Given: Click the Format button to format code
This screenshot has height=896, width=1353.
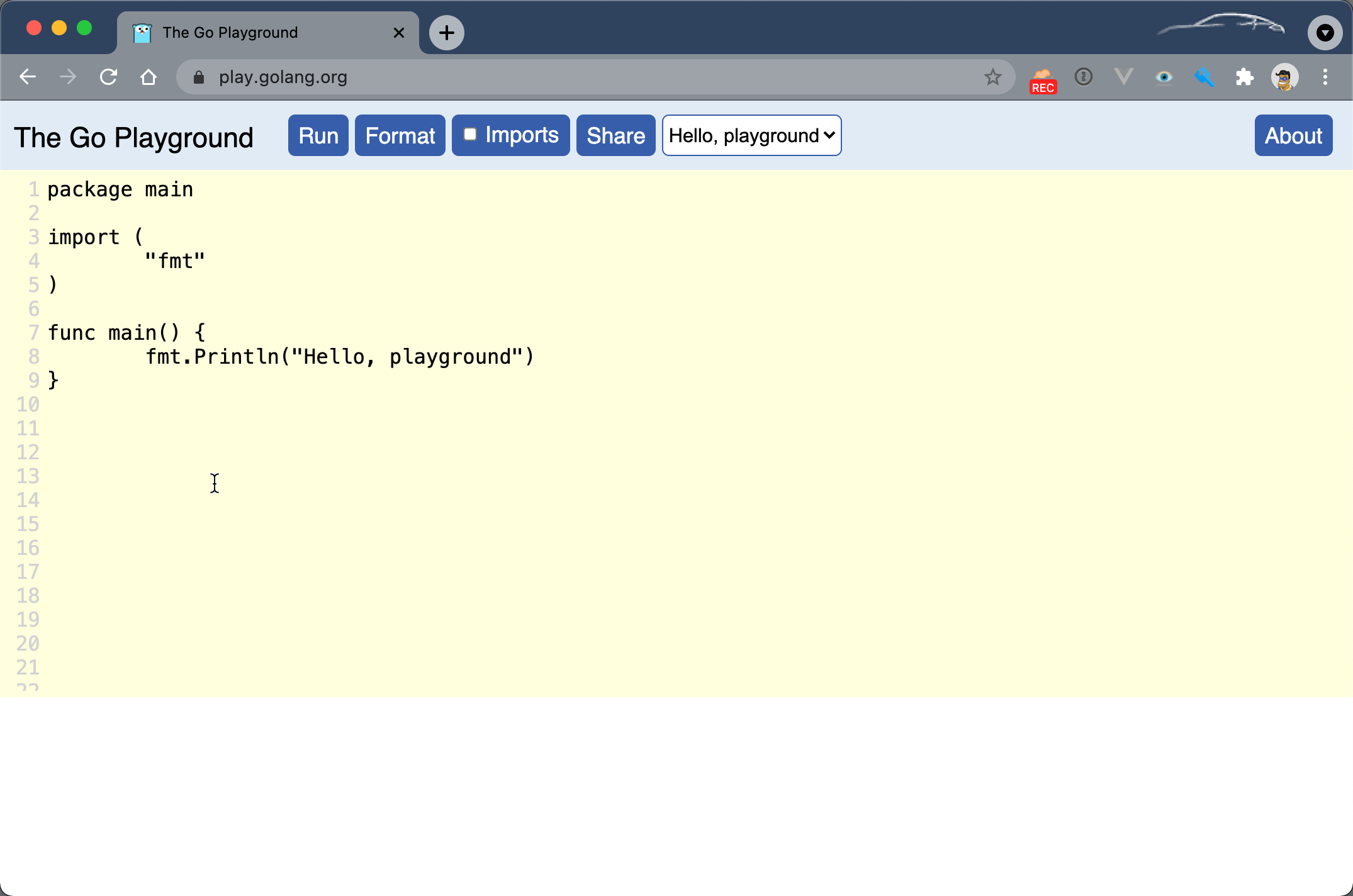Looking at the screenshot, I should point(400,135).
